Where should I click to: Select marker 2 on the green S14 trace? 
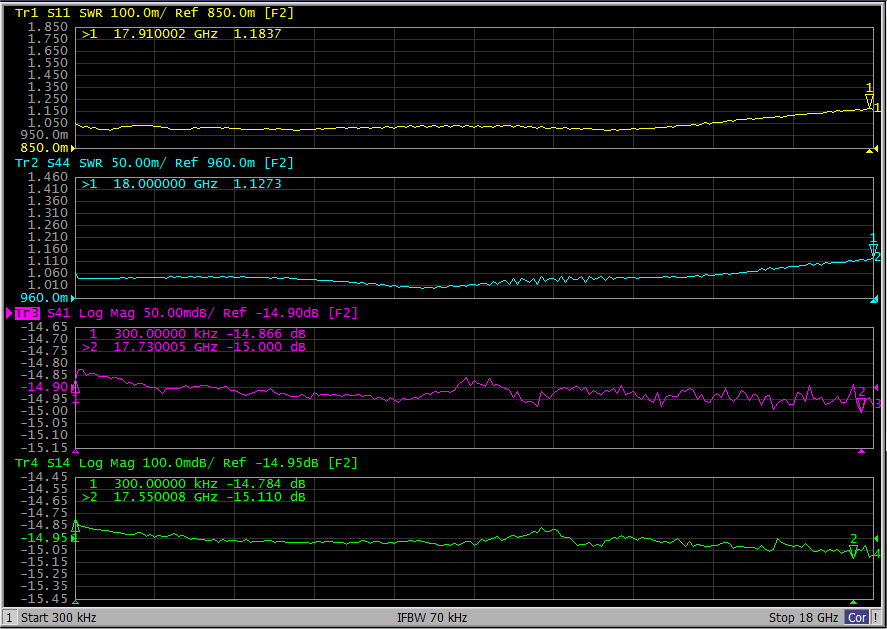853,549
